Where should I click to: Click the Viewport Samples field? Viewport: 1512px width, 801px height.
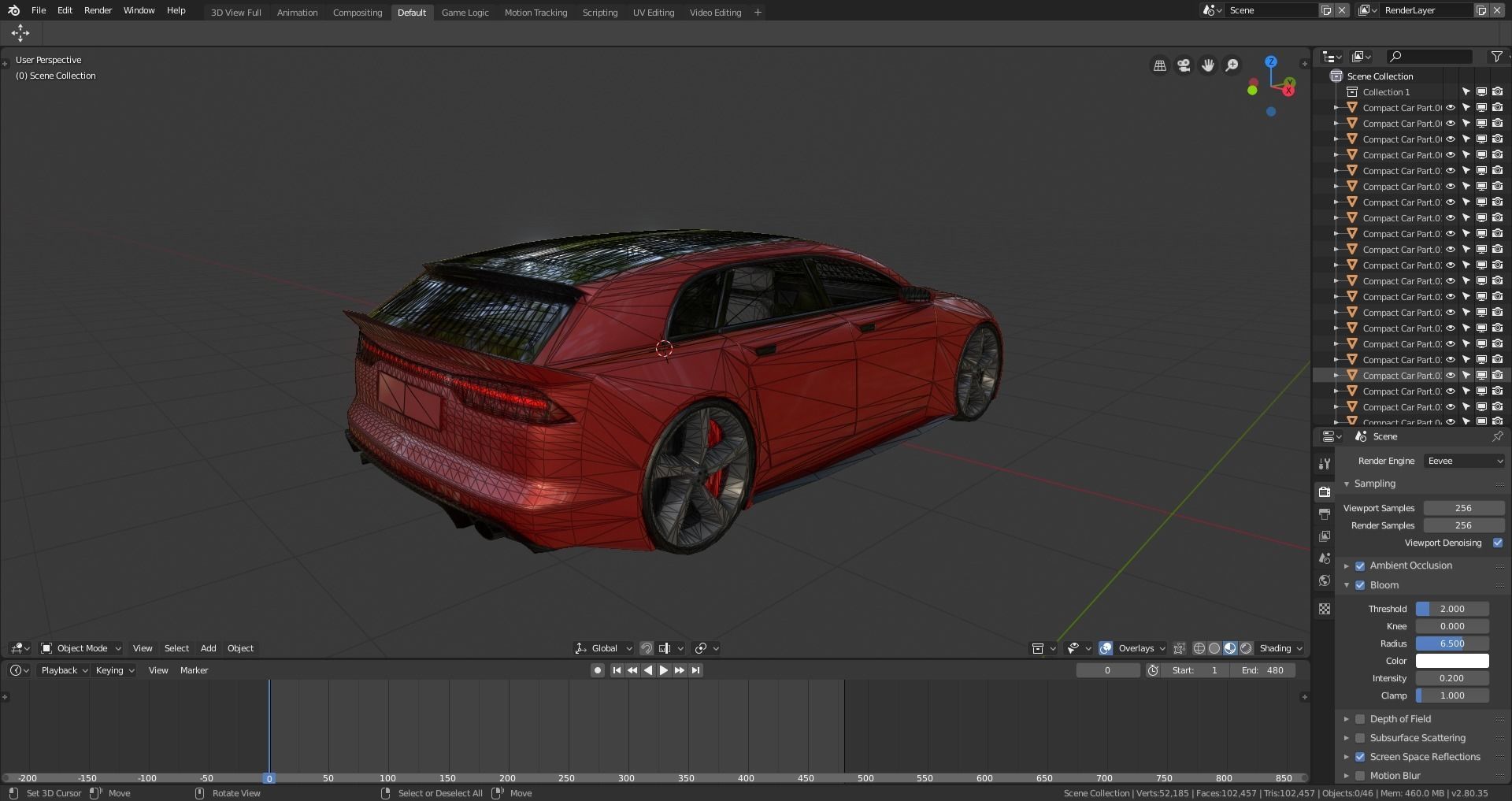tap(1463, 508)
